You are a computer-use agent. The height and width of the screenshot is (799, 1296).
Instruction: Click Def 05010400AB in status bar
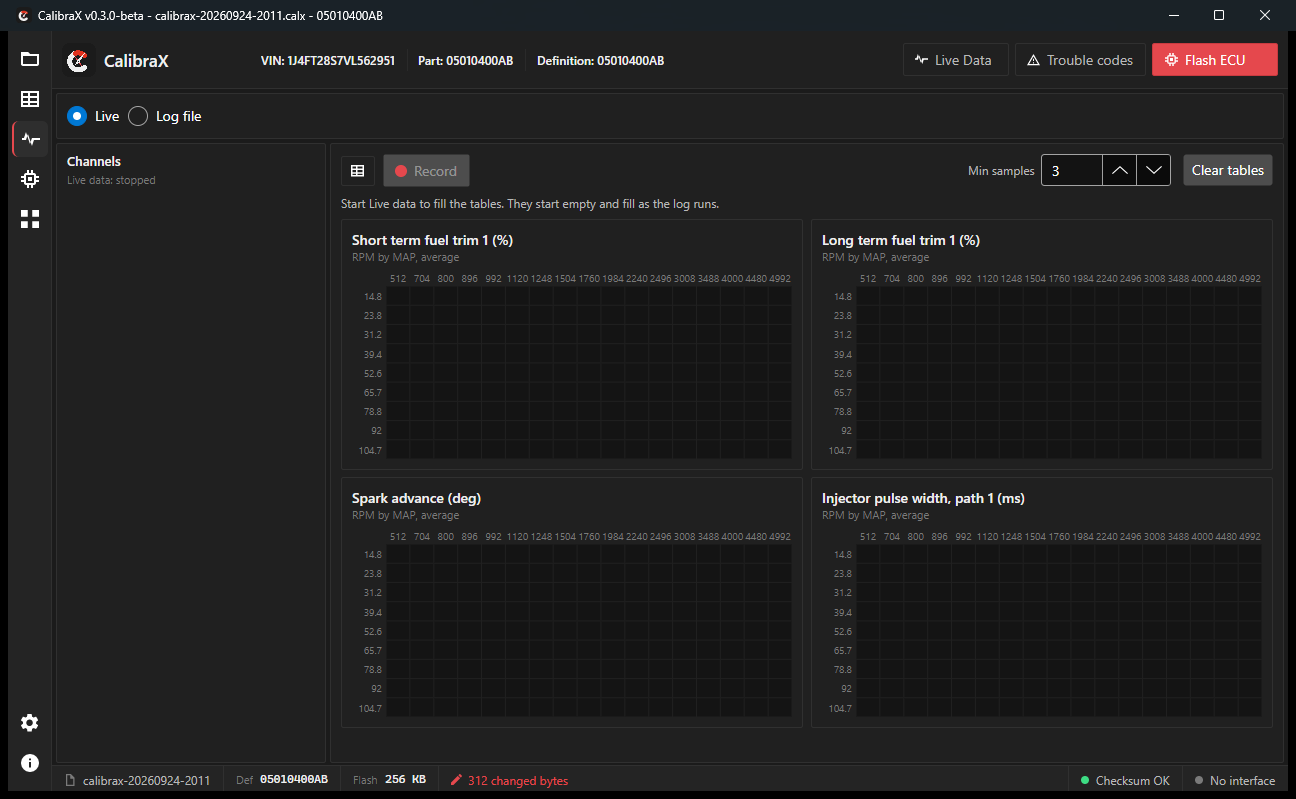point(282,780)
